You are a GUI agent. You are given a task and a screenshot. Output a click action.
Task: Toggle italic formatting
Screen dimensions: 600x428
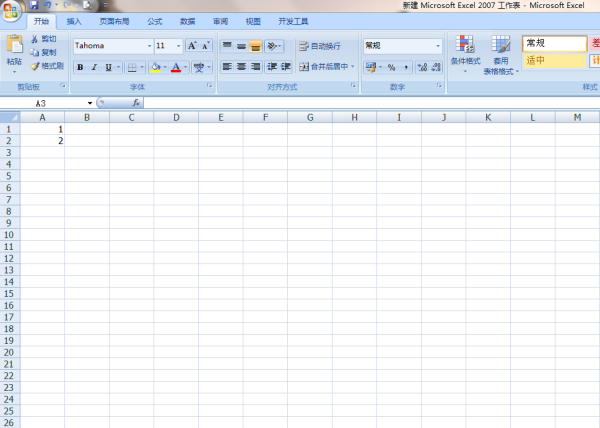pyautogui.click(x=94, y=67)
